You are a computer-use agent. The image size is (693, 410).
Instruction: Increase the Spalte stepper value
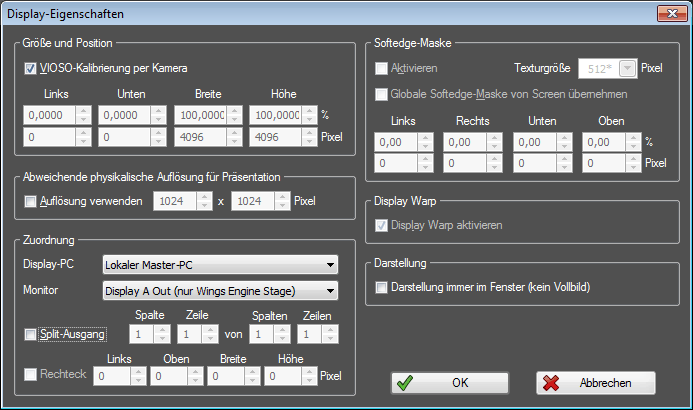pyautogui.click(x=162, y=330)
